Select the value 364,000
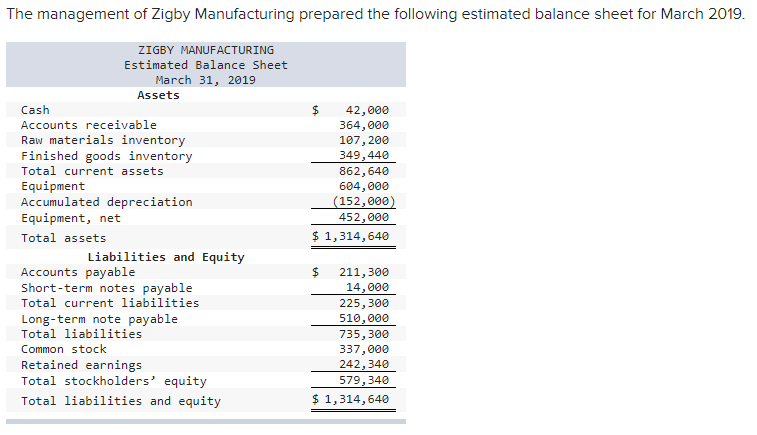 364,125
